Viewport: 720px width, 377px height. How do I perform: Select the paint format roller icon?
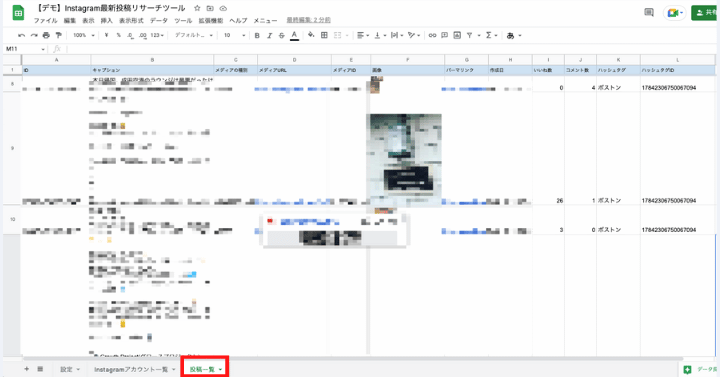click(58, 35)
